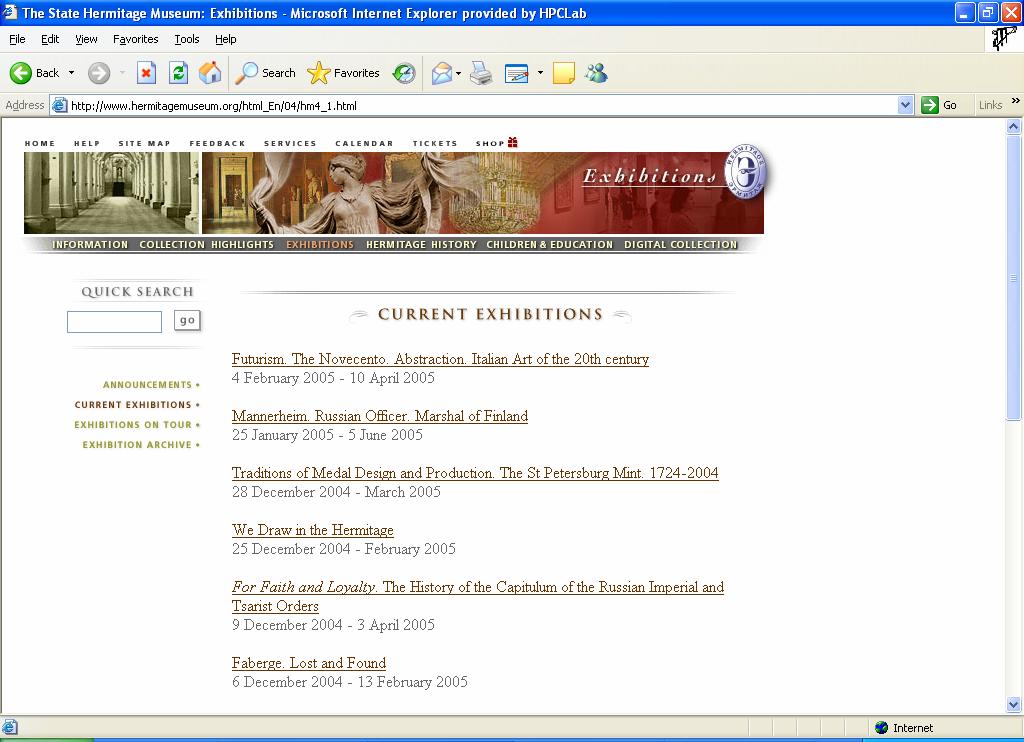The height and width of the screenshot is (742, 1024).
Task: Open the Futurism Italian Art exhibition link
Action: point(440,359)
